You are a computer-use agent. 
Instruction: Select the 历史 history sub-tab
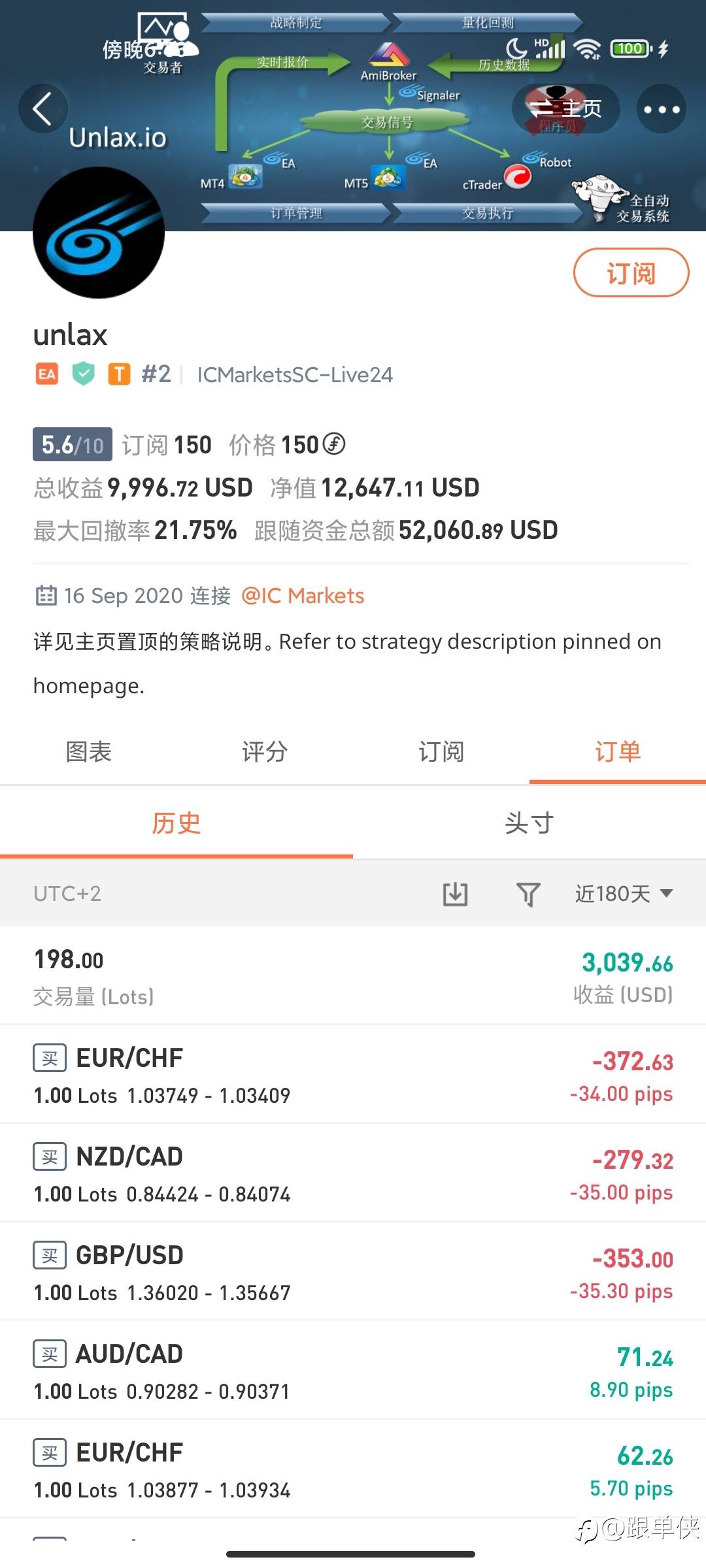tap(176, 823)
